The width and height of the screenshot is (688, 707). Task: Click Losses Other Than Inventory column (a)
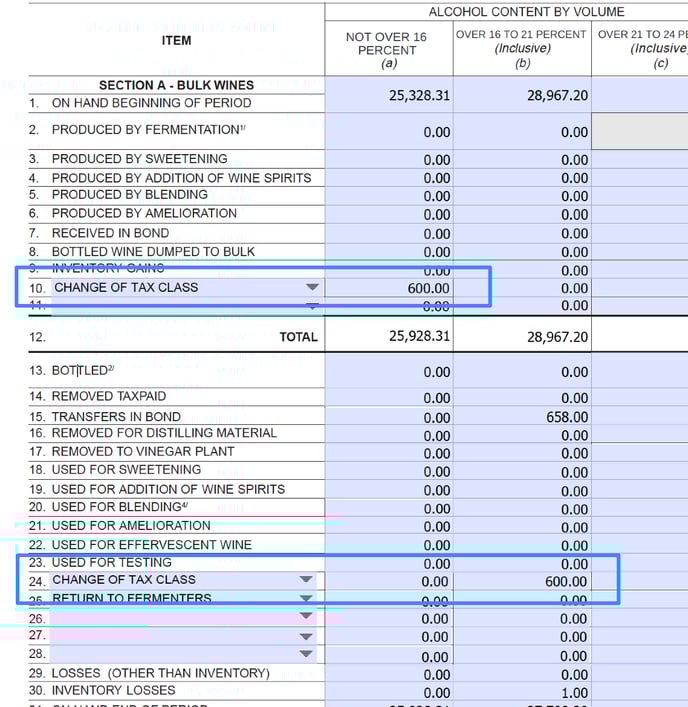coord(389,674)
